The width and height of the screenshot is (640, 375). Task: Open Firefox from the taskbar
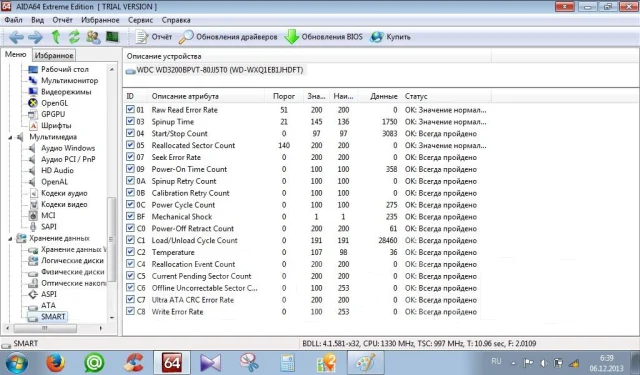56,362
